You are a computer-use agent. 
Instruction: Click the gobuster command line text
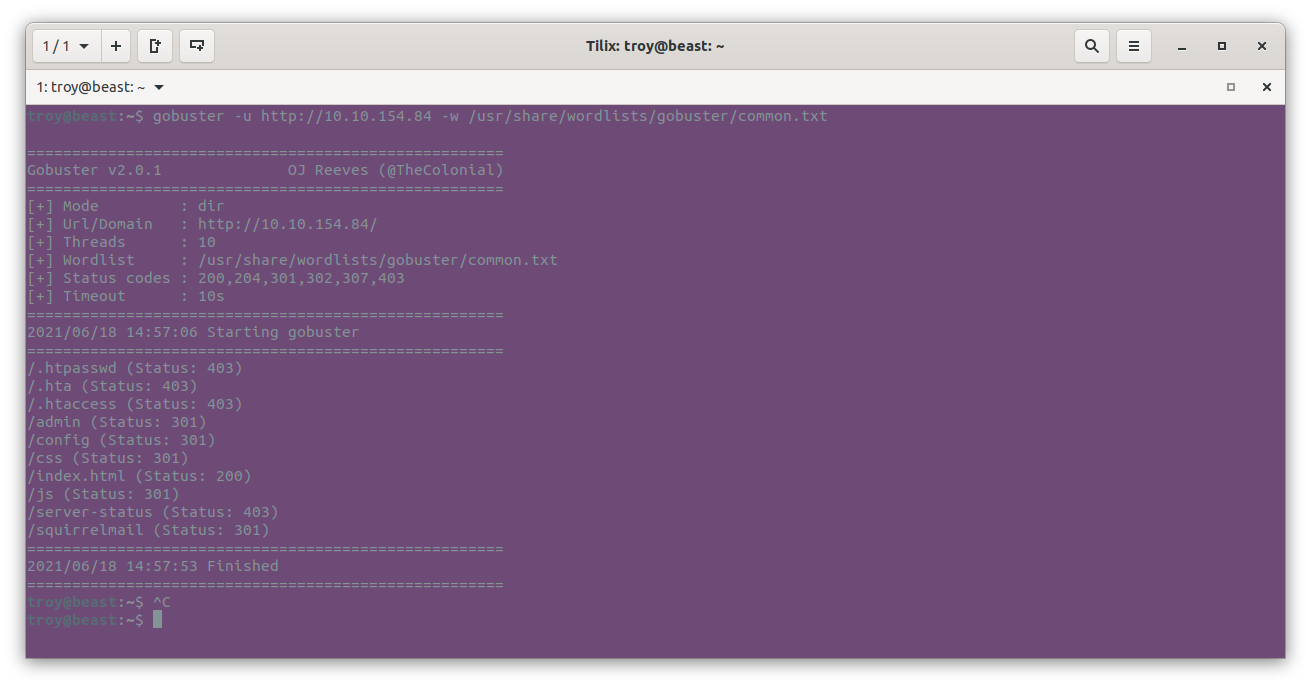coord(490,116)
